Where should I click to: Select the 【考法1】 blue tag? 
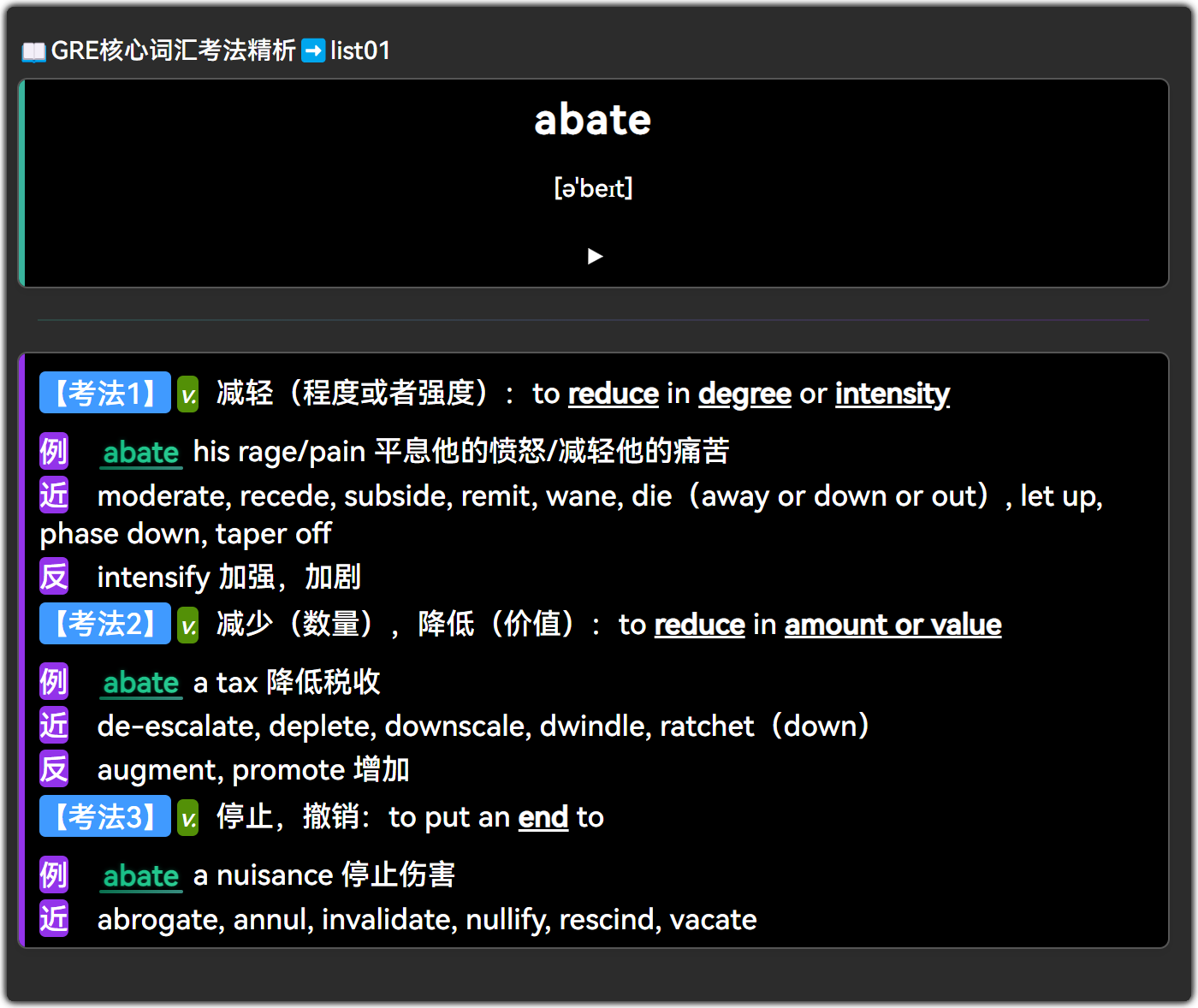(x=105, y=393)
